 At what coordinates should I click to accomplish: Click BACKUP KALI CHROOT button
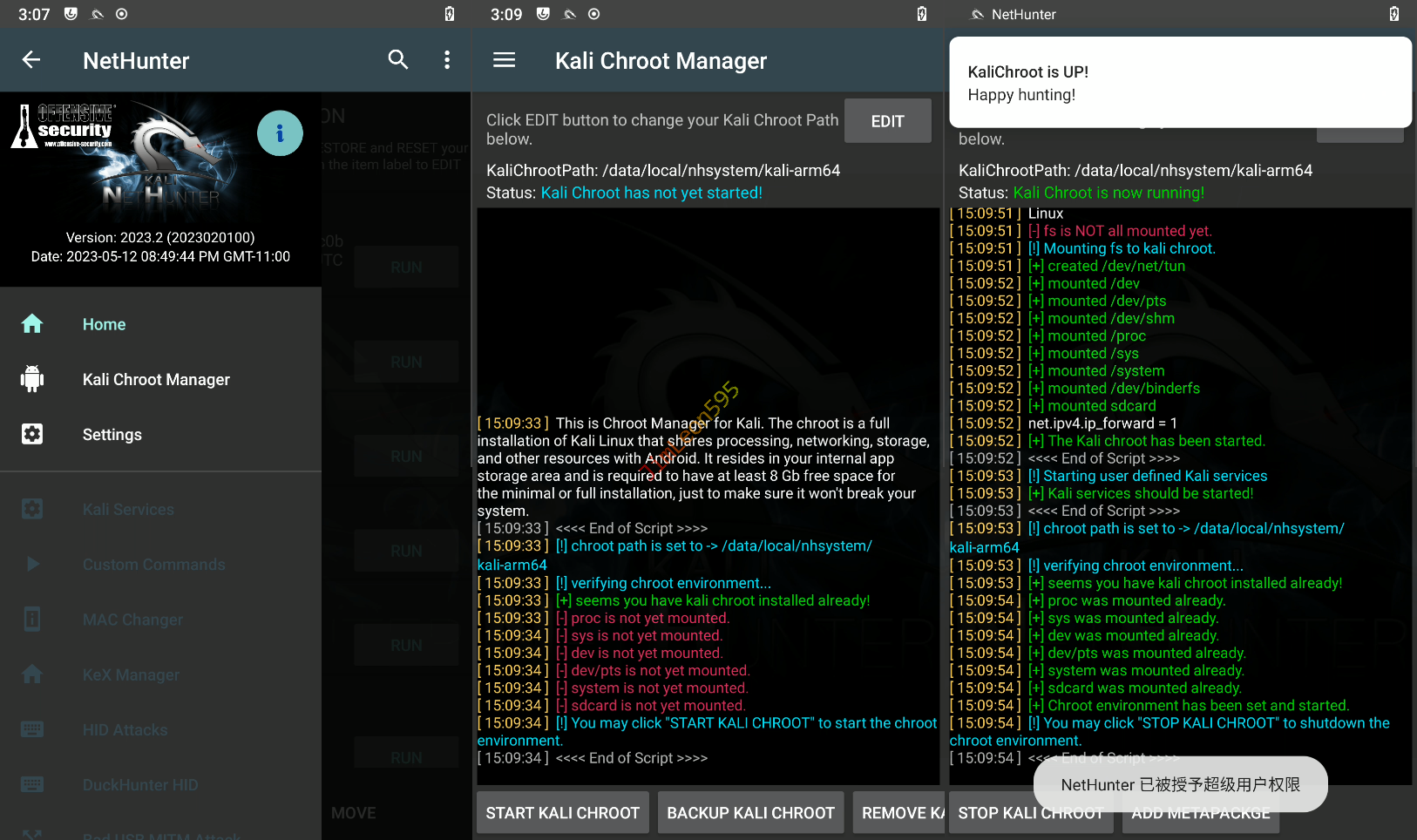[750, 813]
